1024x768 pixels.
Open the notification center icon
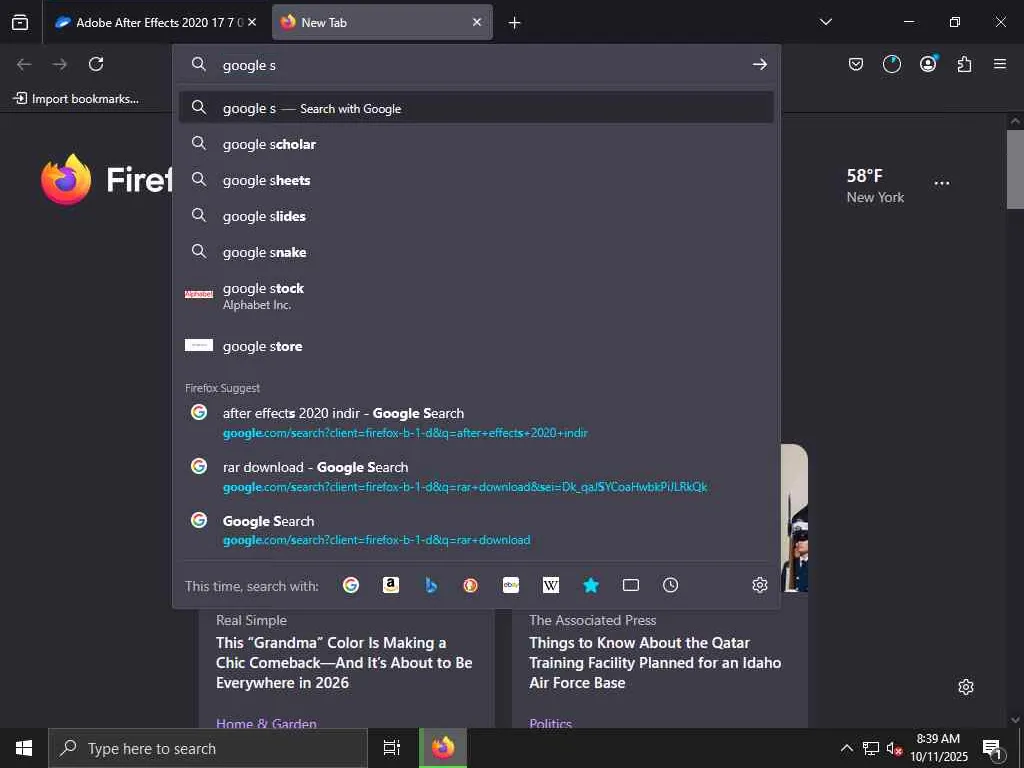(x=992, y=749)
